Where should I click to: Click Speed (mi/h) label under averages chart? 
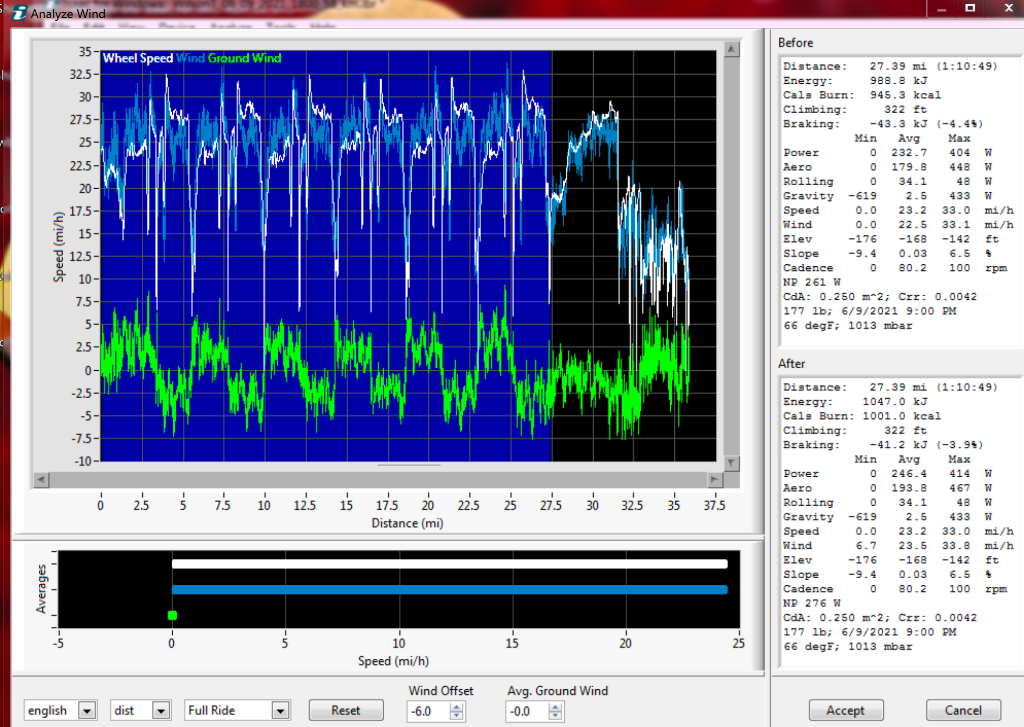[x=393, y=661]
